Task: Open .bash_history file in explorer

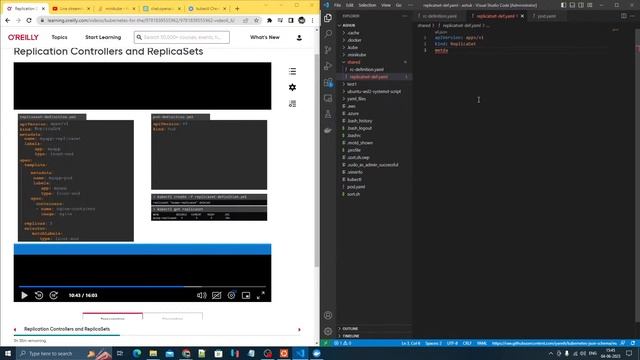Action: 360,121
